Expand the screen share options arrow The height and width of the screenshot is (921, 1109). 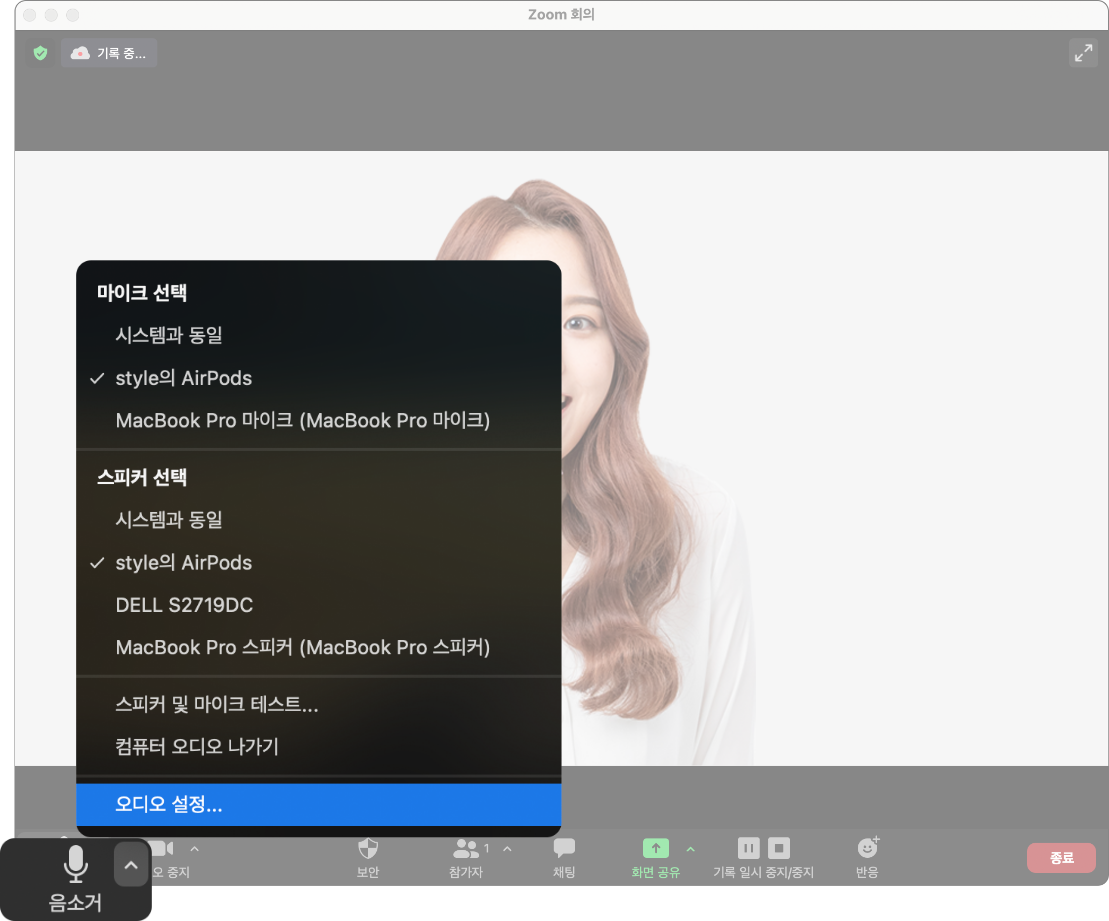click(690, 849)
